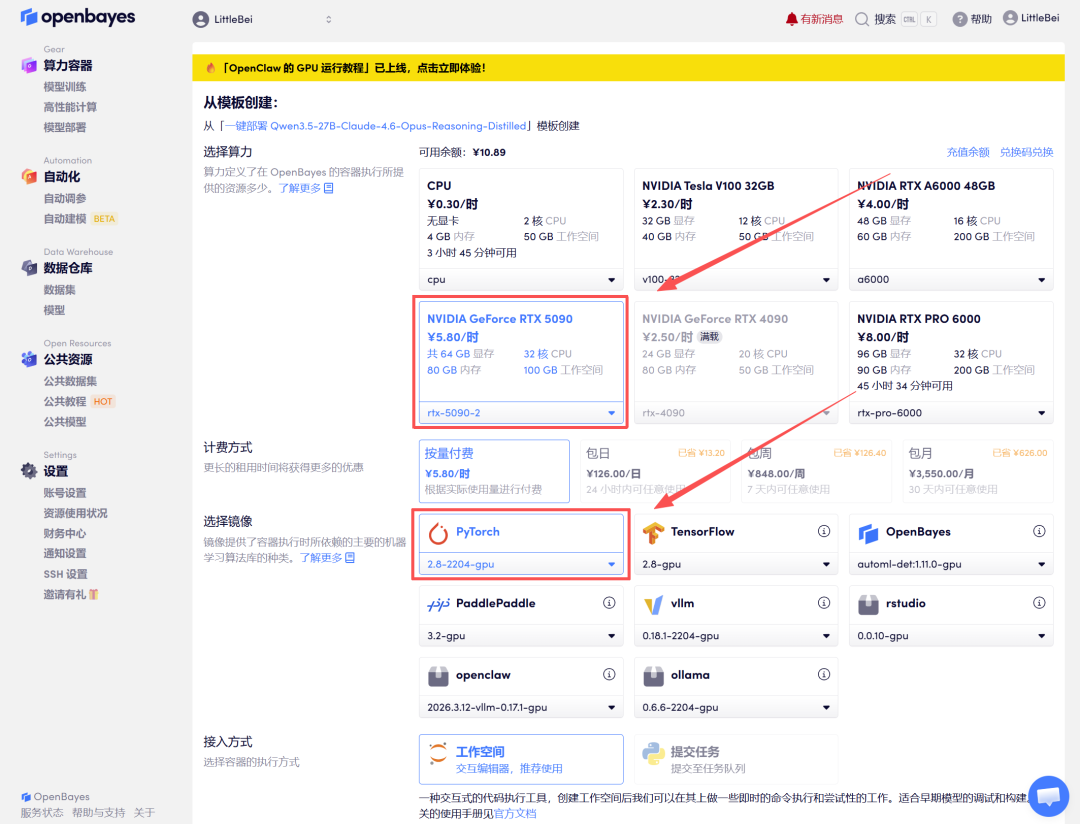This screenshot has height=824, width=1080.
Task: Click the LittleBei avatar icon at top right
Action: click(1010, 18)
